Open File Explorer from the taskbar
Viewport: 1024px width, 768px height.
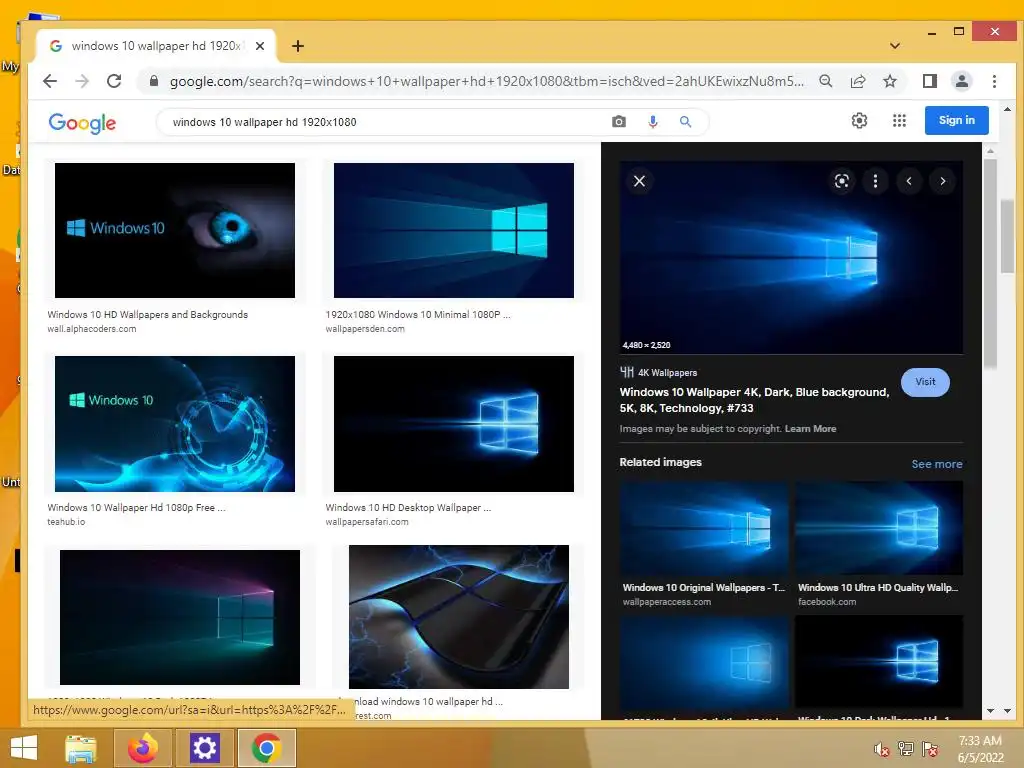coord(80,748)
